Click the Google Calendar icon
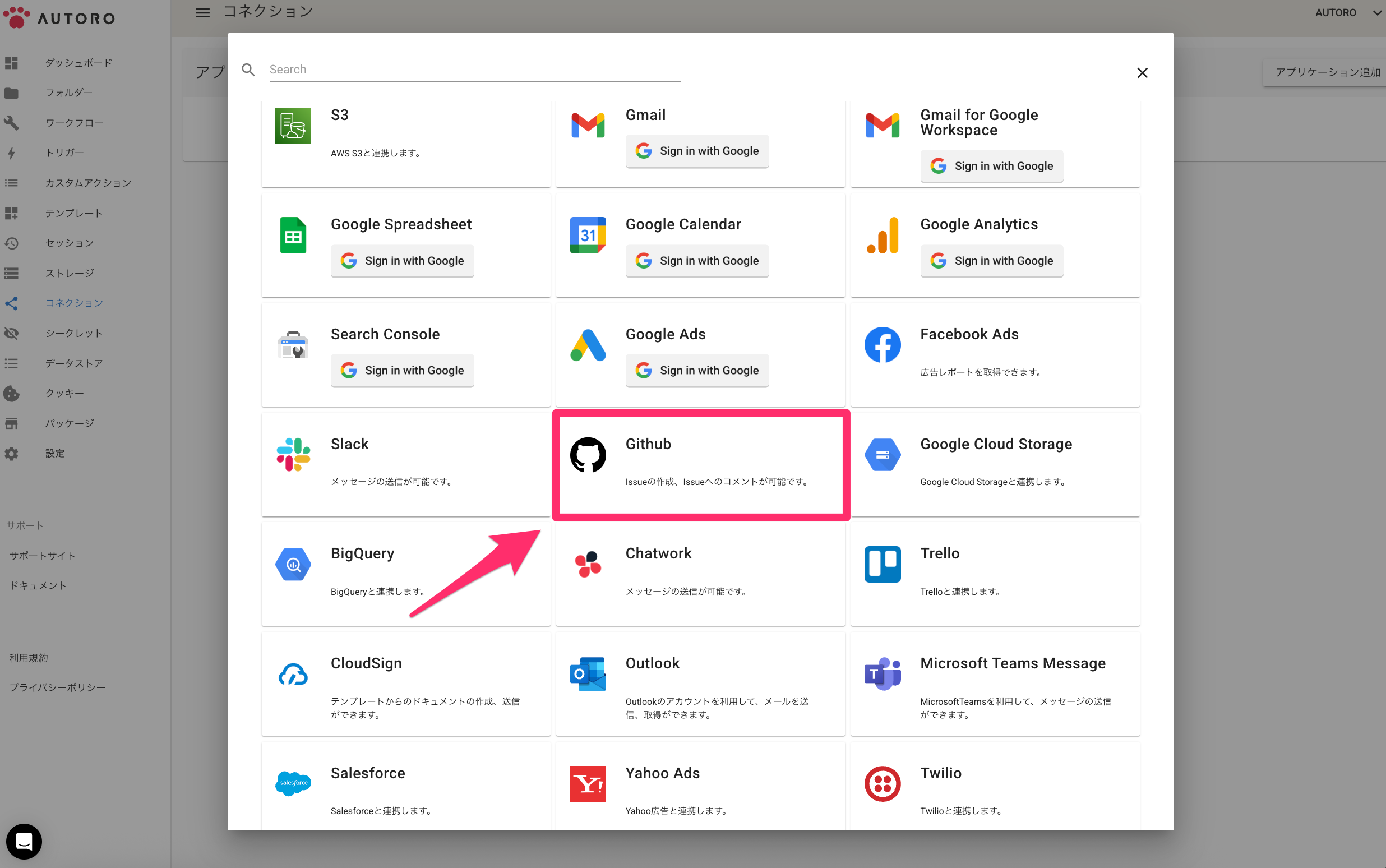Viewport: 1386px width, 868px height. tap(588, 235)
